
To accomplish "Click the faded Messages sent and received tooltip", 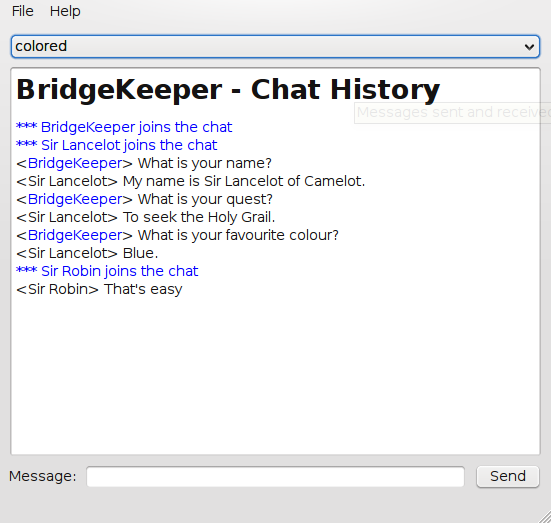I will coord(453,113).
